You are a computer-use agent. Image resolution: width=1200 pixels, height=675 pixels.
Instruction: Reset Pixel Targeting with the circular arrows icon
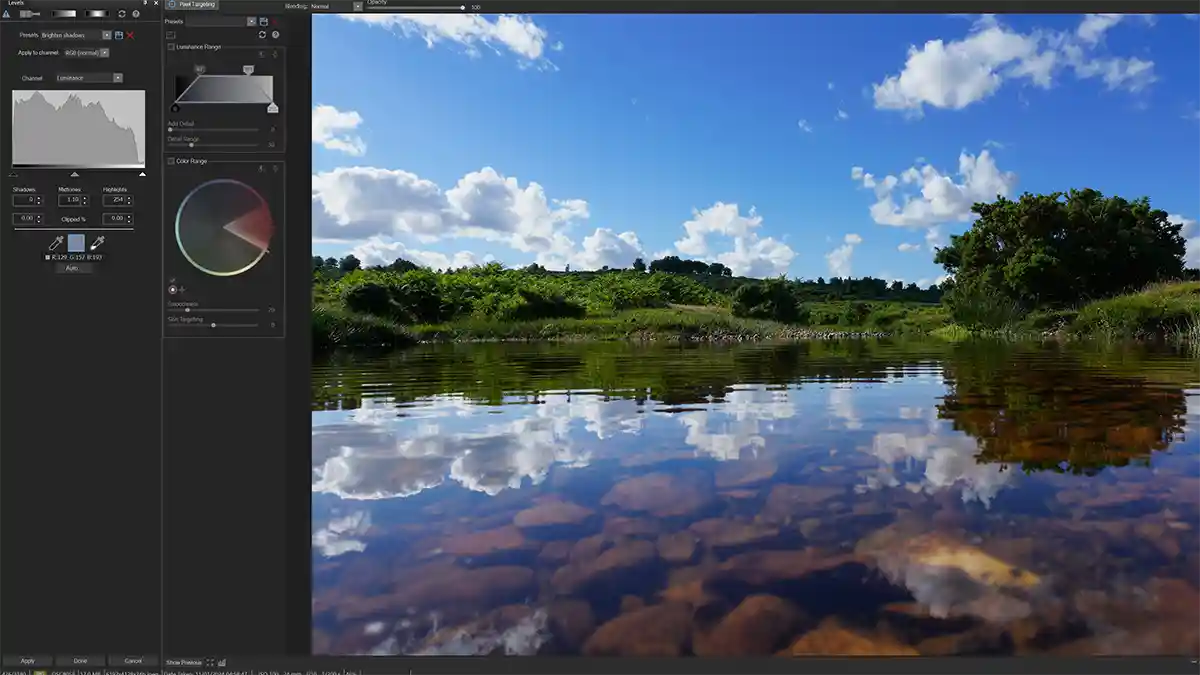coord(262,34)
